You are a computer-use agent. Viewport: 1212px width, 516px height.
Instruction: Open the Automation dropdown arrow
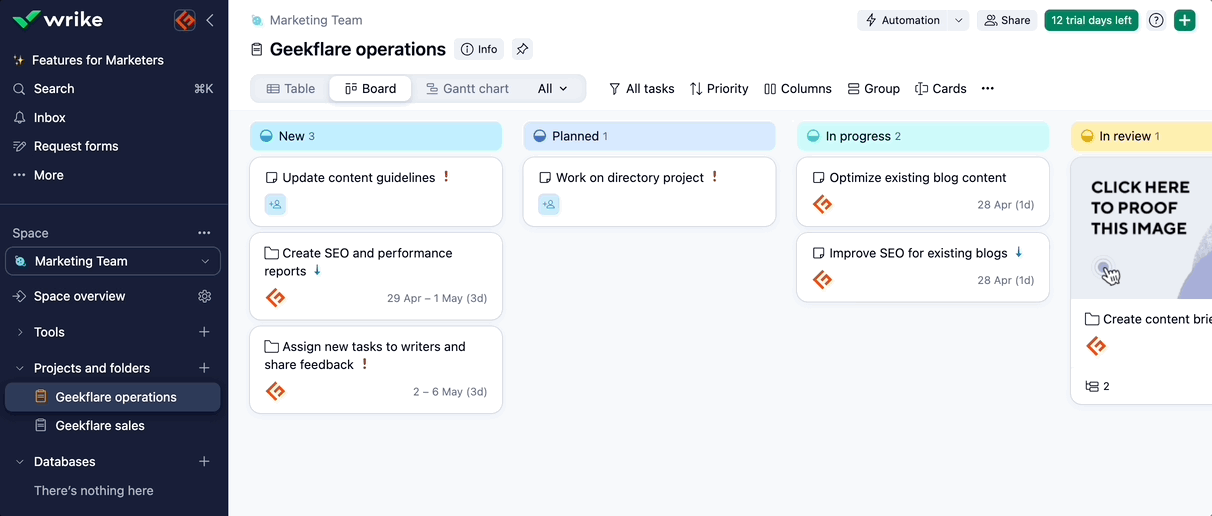[x=959, y=20]
